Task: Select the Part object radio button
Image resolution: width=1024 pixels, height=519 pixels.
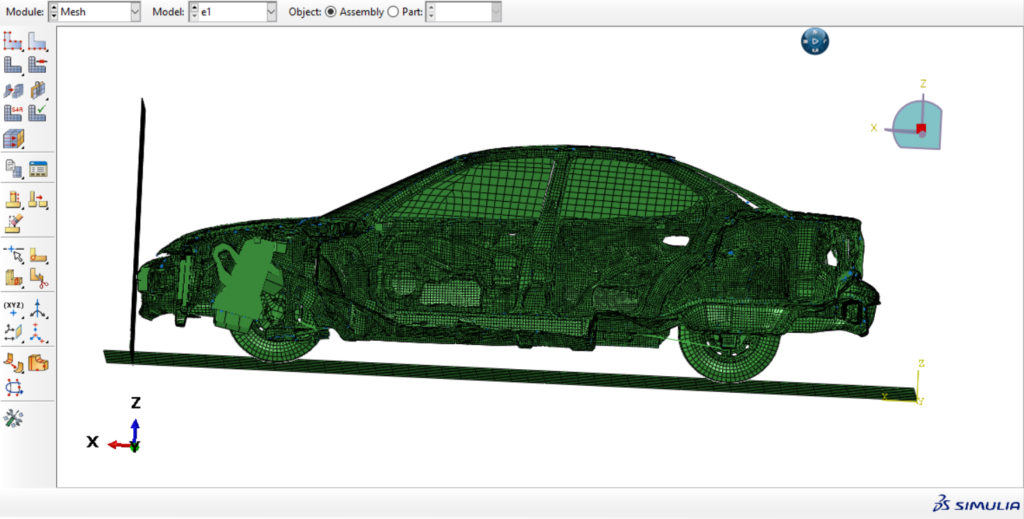Action: point(392,12)
